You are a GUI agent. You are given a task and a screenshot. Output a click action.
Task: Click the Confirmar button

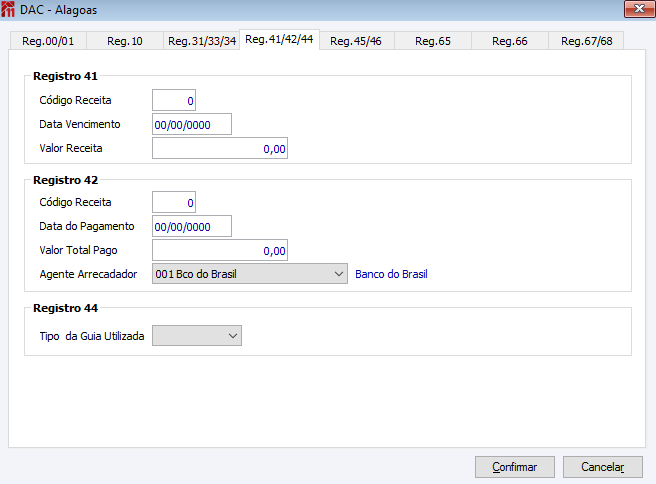pos(514,467)
